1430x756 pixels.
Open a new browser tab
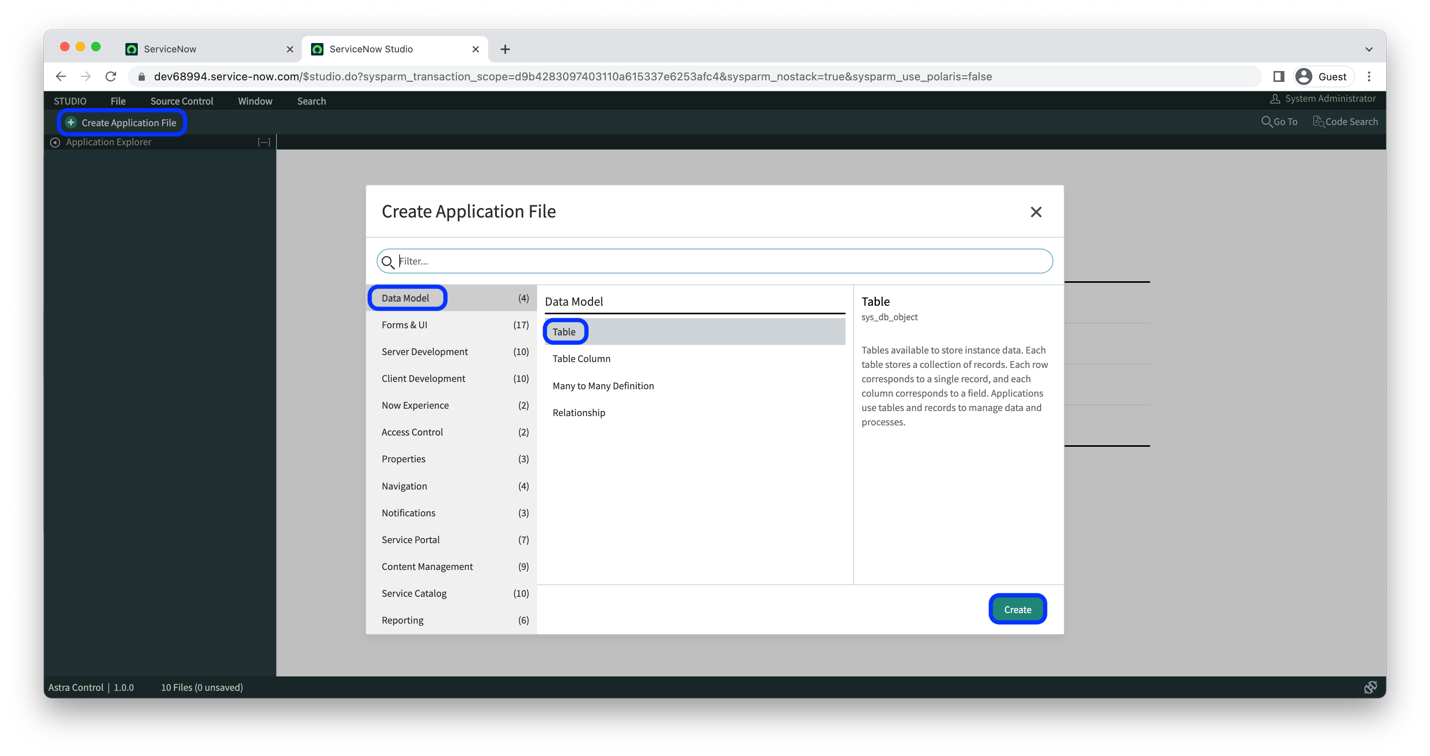[505, 49]
